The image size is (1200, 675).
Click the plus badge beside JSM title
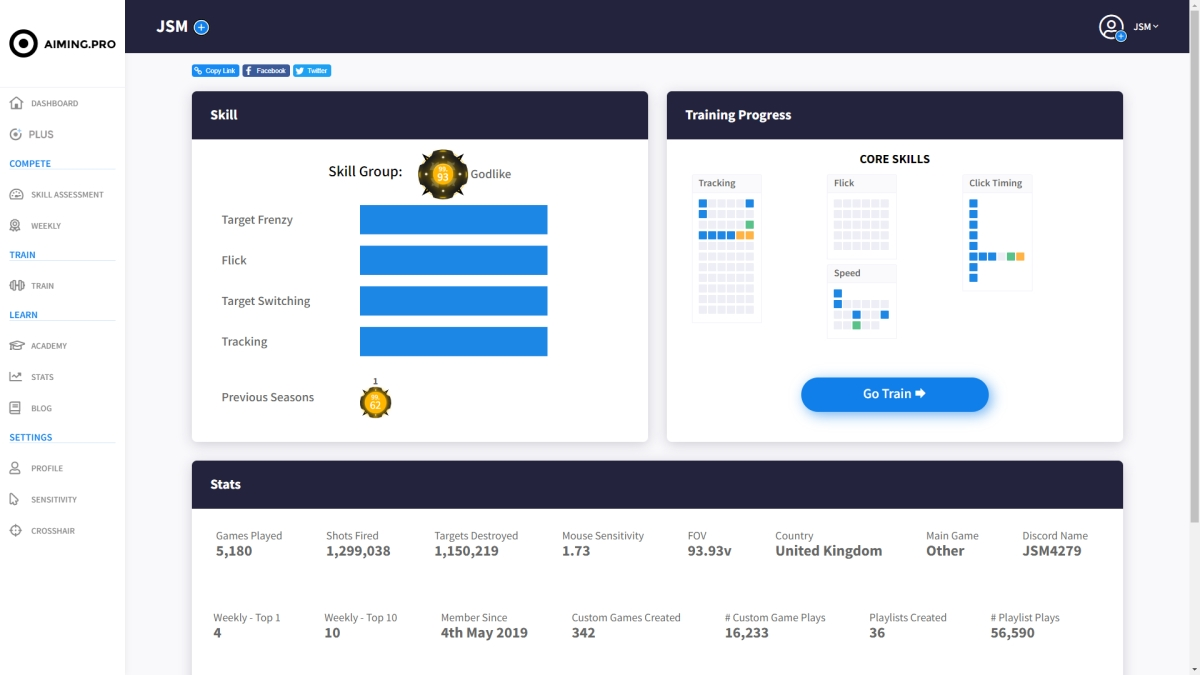point(201,27)
